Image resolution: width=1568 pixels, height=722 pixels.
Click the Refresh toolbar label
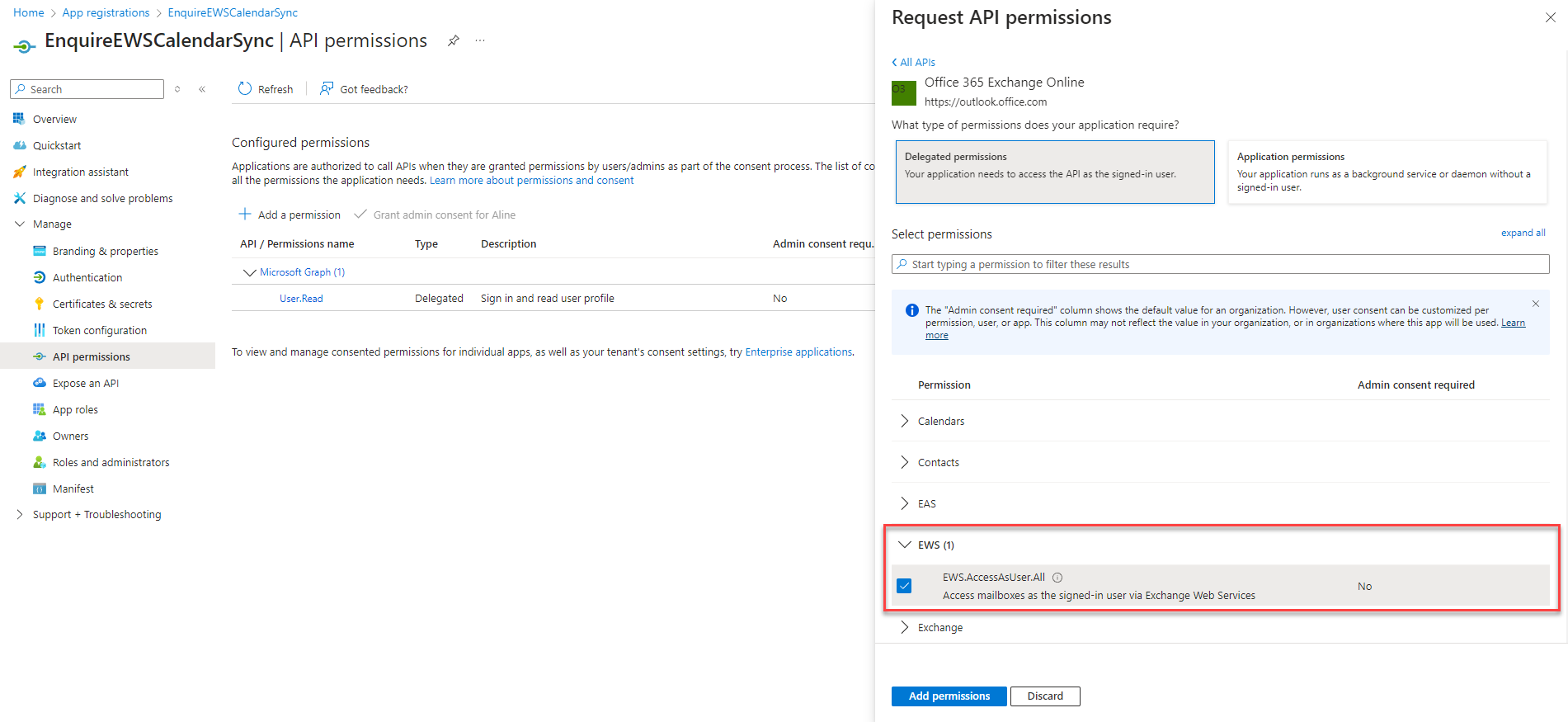click(275, 89)
